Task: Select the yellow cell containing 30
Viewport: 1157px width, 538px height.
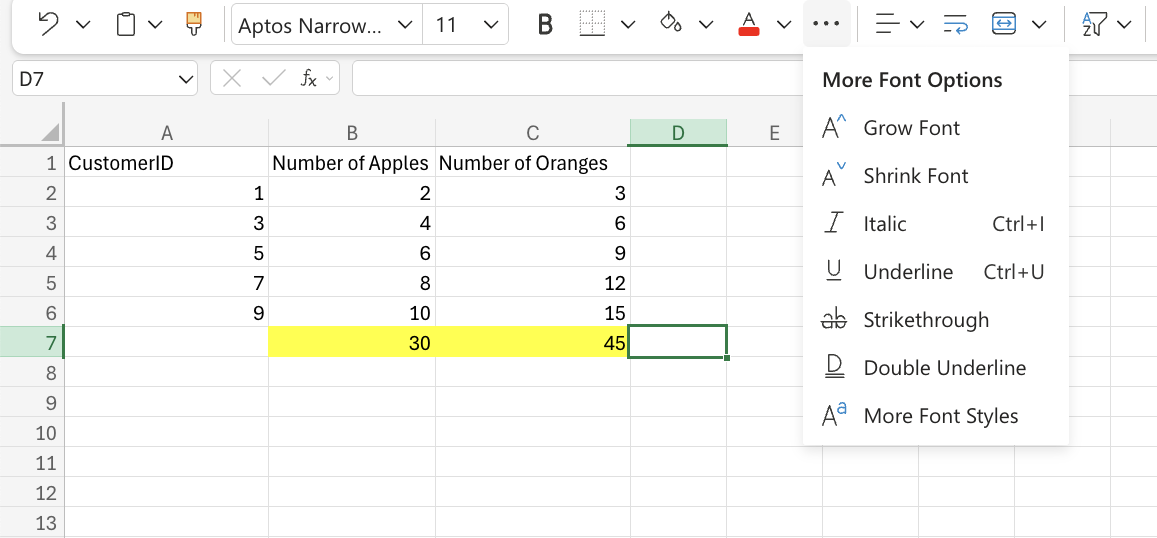Action: pyautogui.click(x=352, y=342)
